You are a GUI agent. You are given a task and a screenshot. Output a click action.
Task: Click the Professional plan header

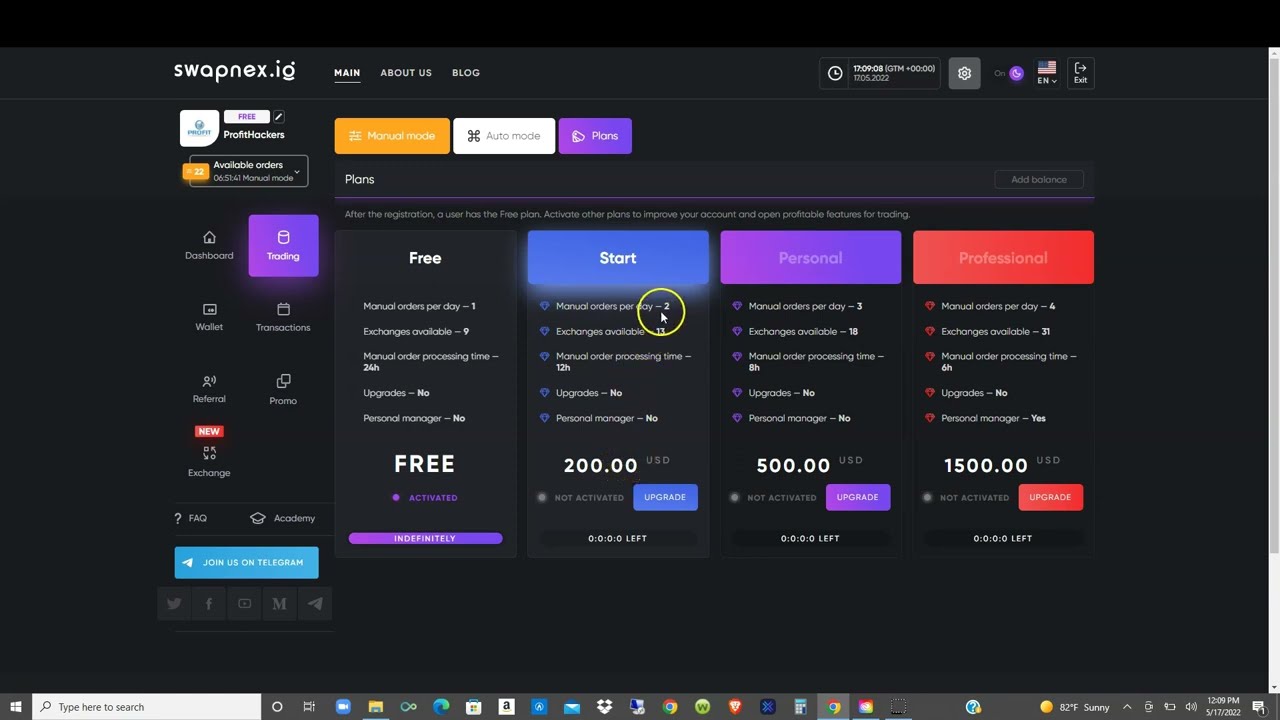(x=1003, y=258)
